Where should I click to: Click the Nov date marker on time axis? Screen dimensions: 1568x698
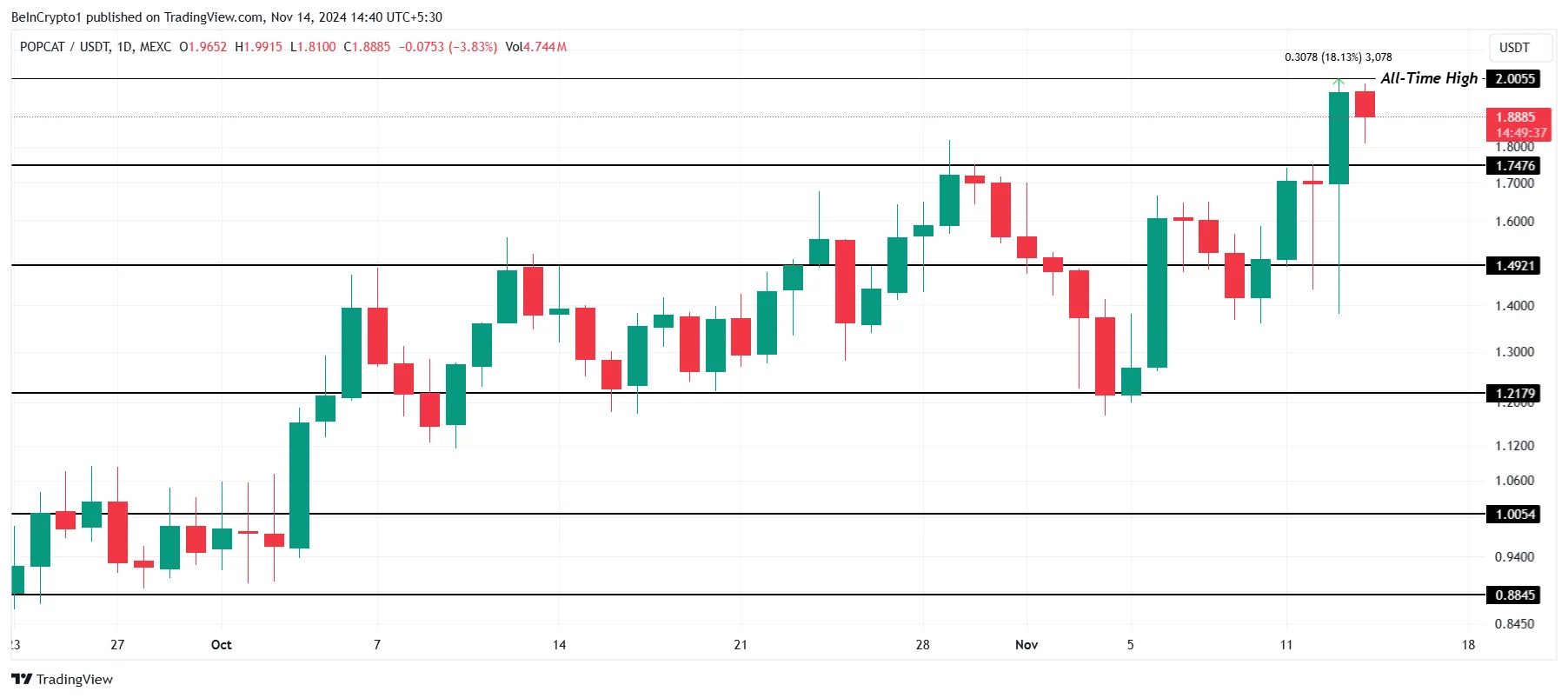[1027, 644]
